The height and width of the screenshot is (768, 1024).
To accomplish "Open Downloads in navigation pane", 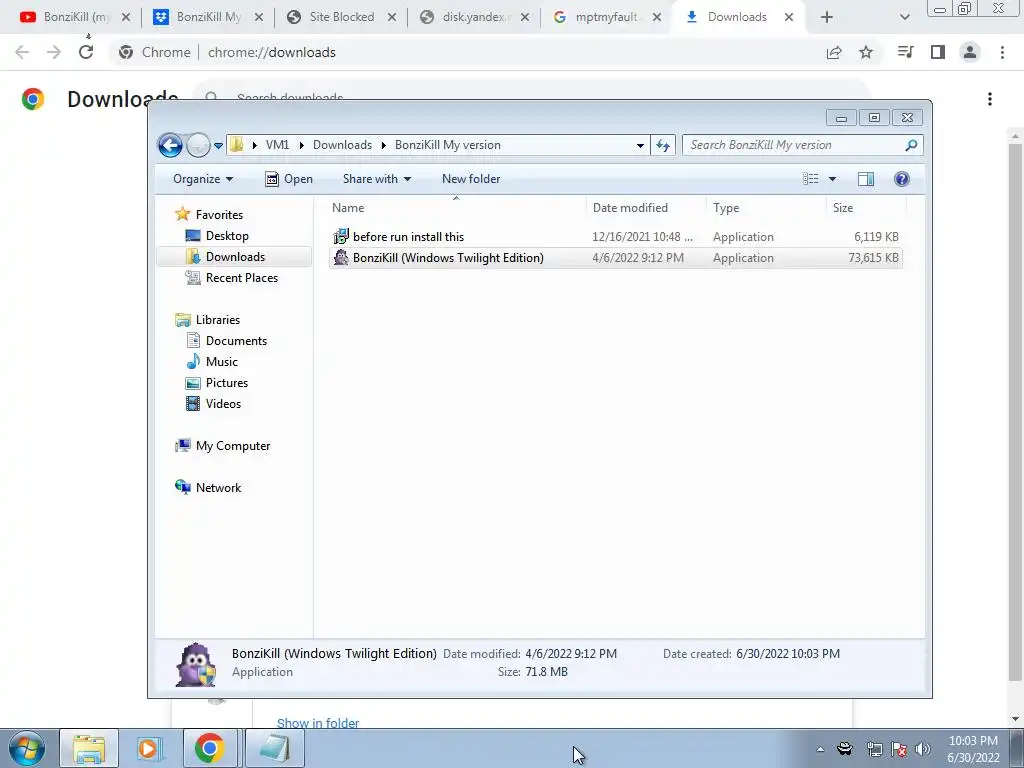I will [x=235, y=257].
